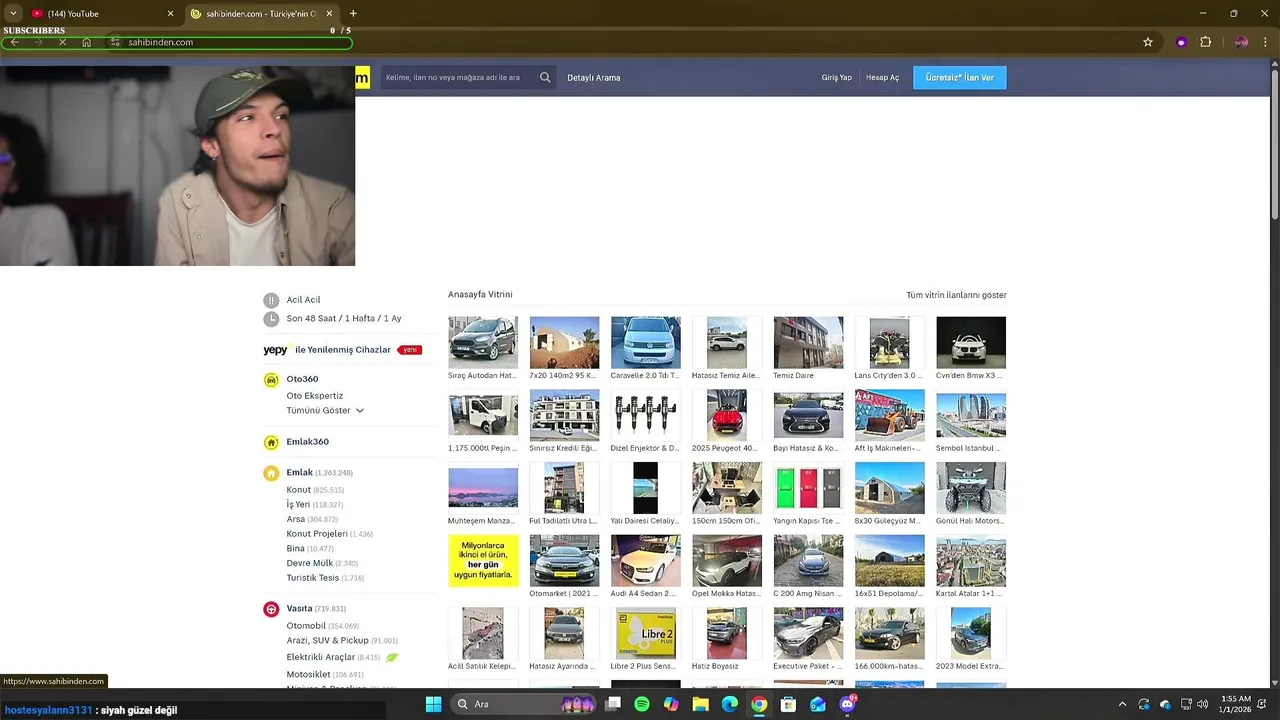Image resolution: width=1280 pixels, height=720 pixels.
Task: Click the electric leaf icon by Elektrikli Araçlar
Action: click(x=392, y=657)
